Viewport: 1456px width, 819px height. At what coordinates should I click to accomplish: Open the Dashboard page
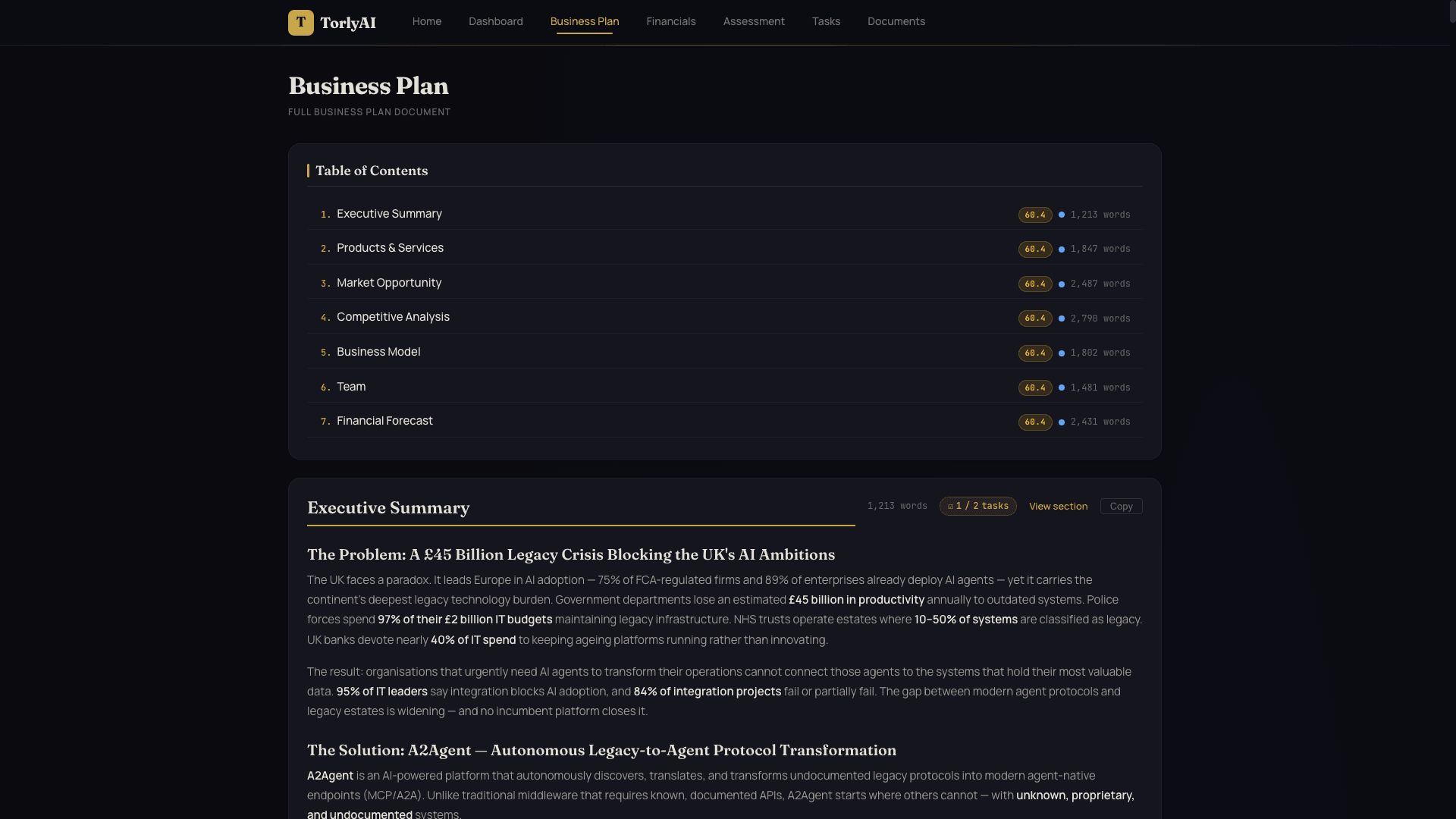[495, 21]
